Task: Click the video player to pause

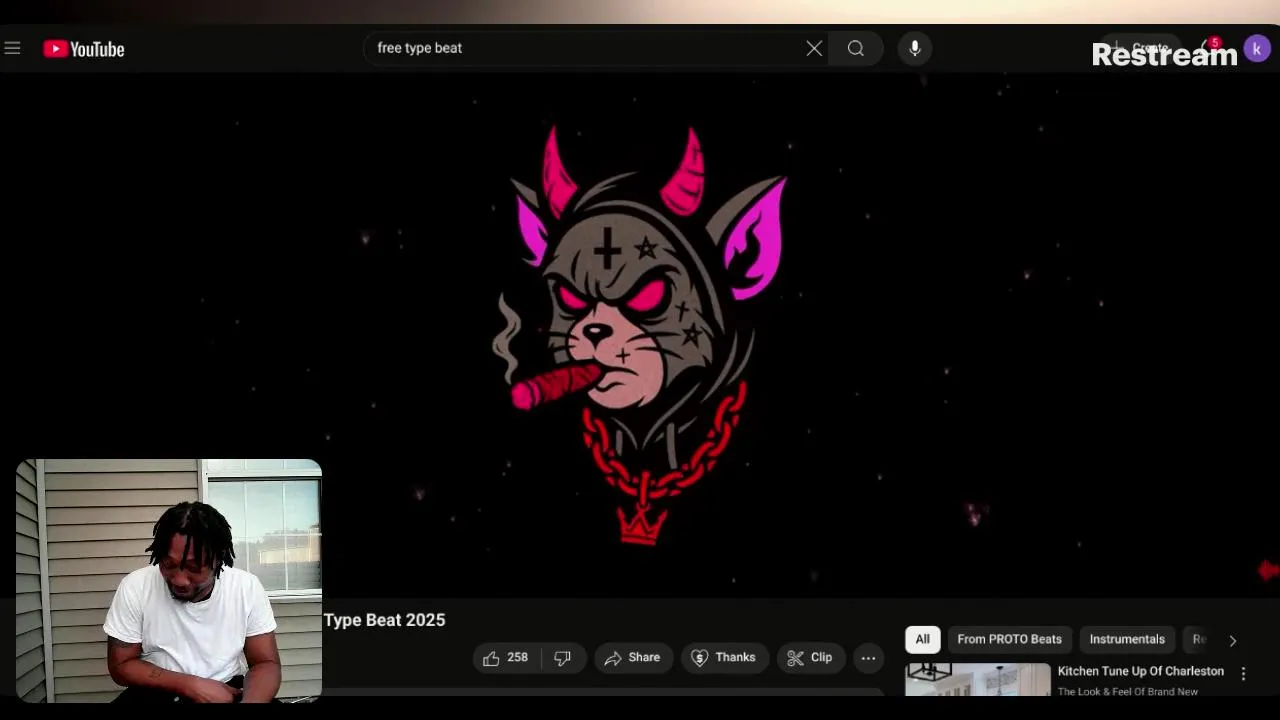Action: 640,335
